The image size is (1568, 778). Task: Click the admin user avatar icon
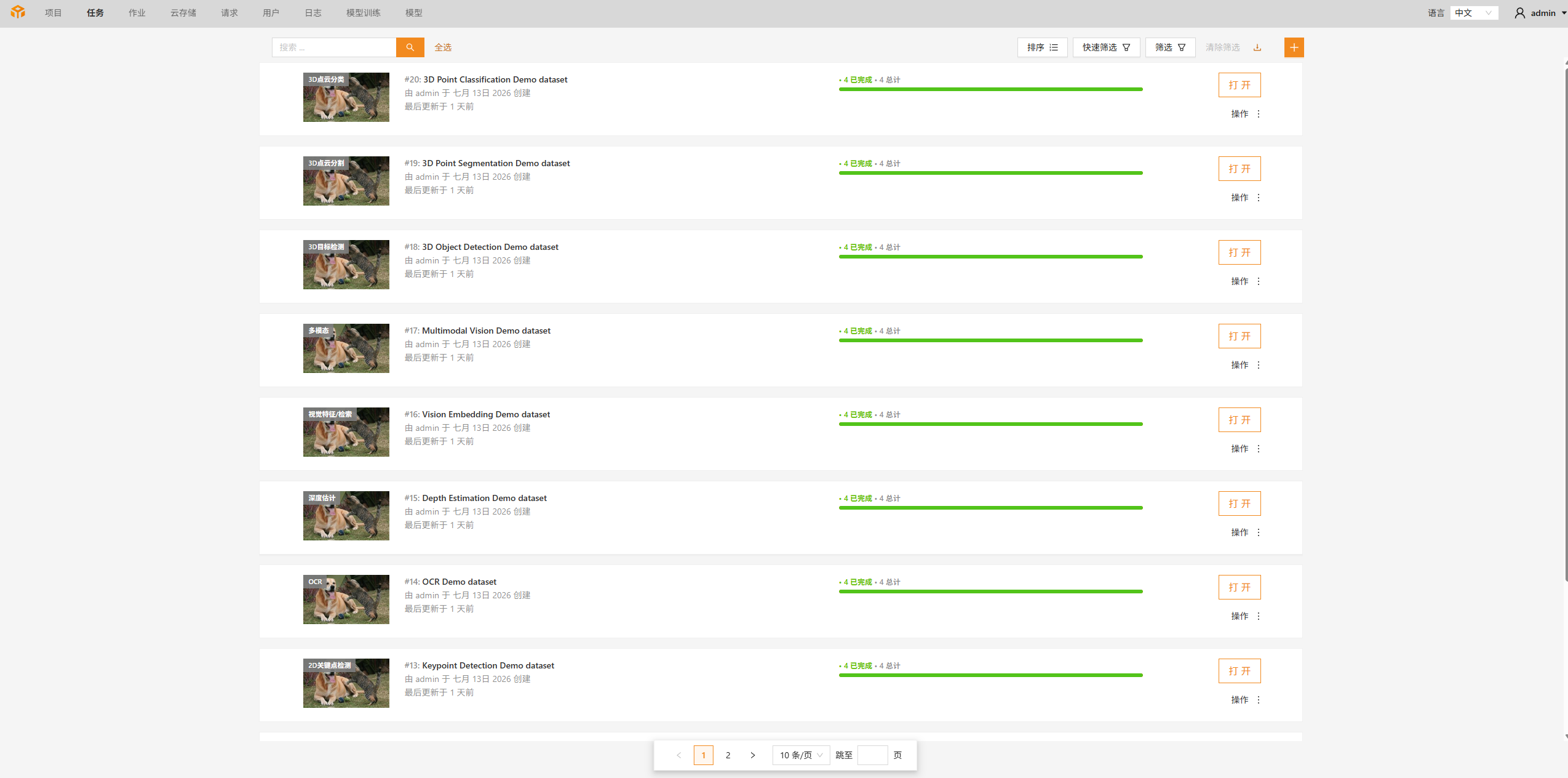[x=1519, y=13]
